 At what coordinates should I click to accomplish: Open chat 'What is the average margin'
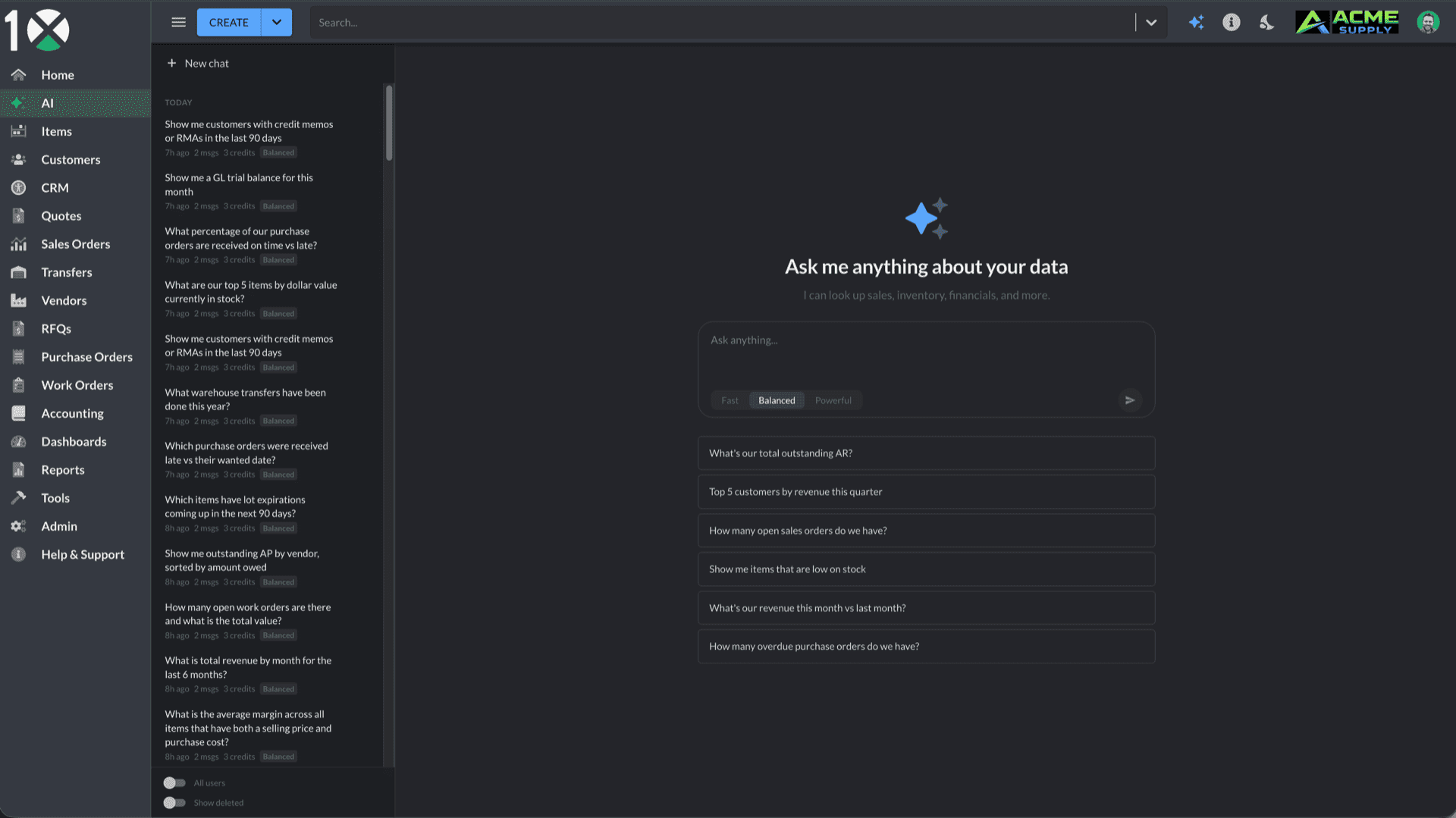(268, 735)
